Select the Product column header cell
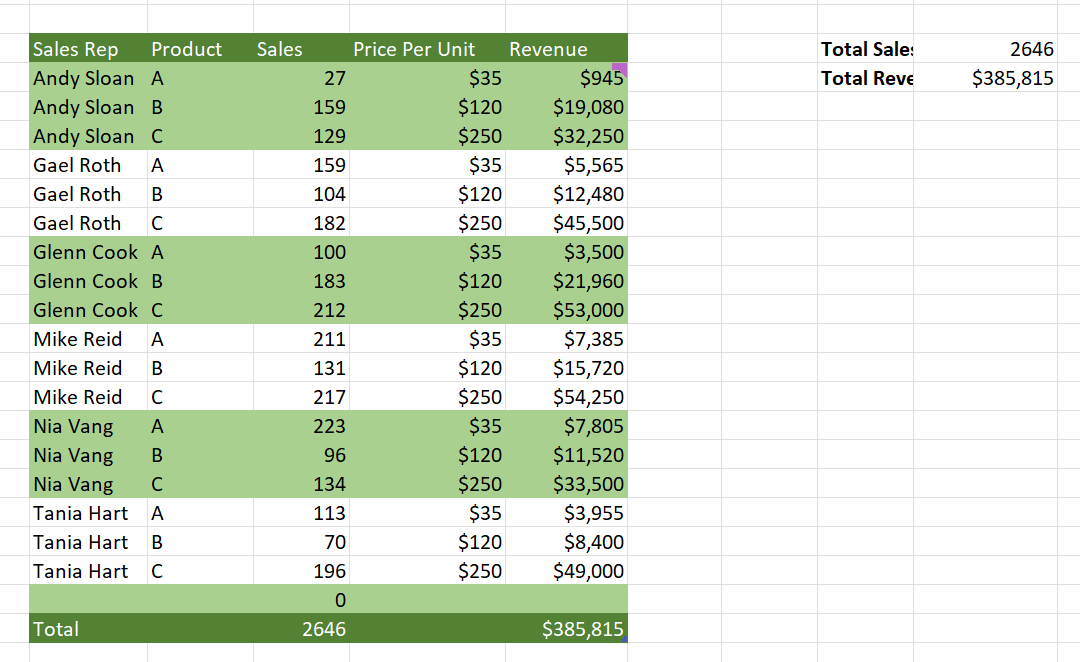 tap(200, 49)
